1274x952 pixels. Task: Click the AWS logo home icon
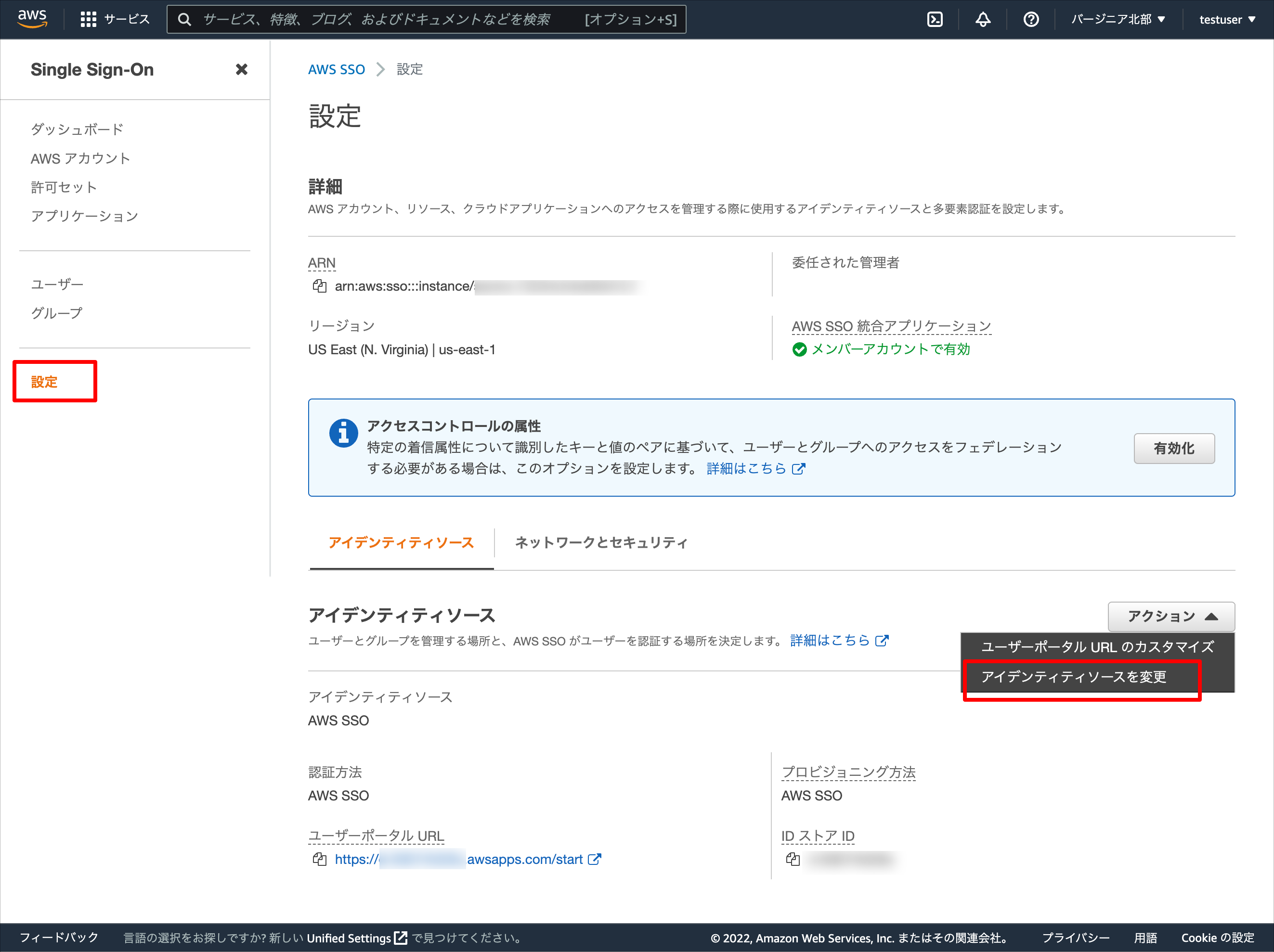[x=32, y=19]
